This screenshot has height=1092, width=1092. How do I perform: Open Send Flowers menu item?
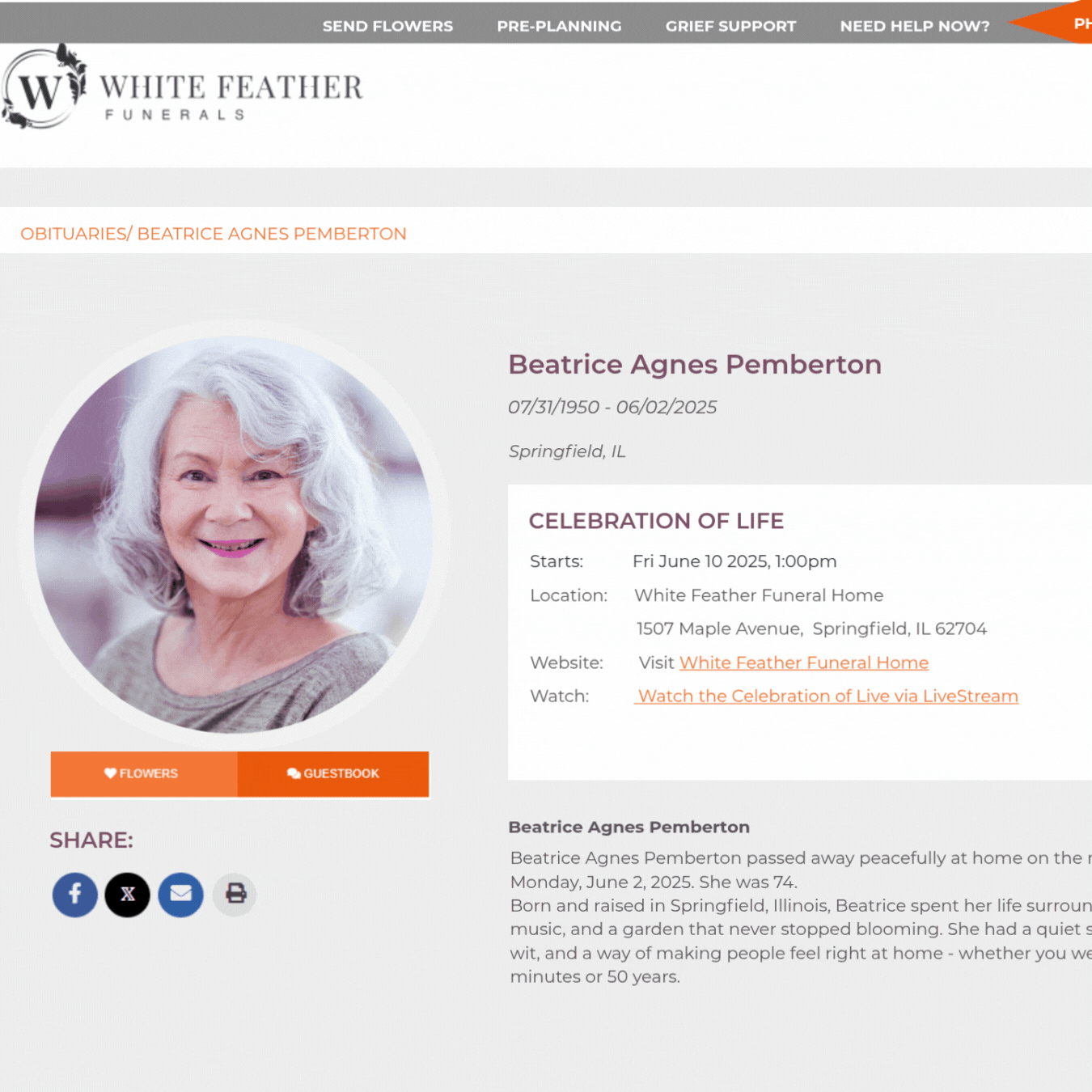387,26
